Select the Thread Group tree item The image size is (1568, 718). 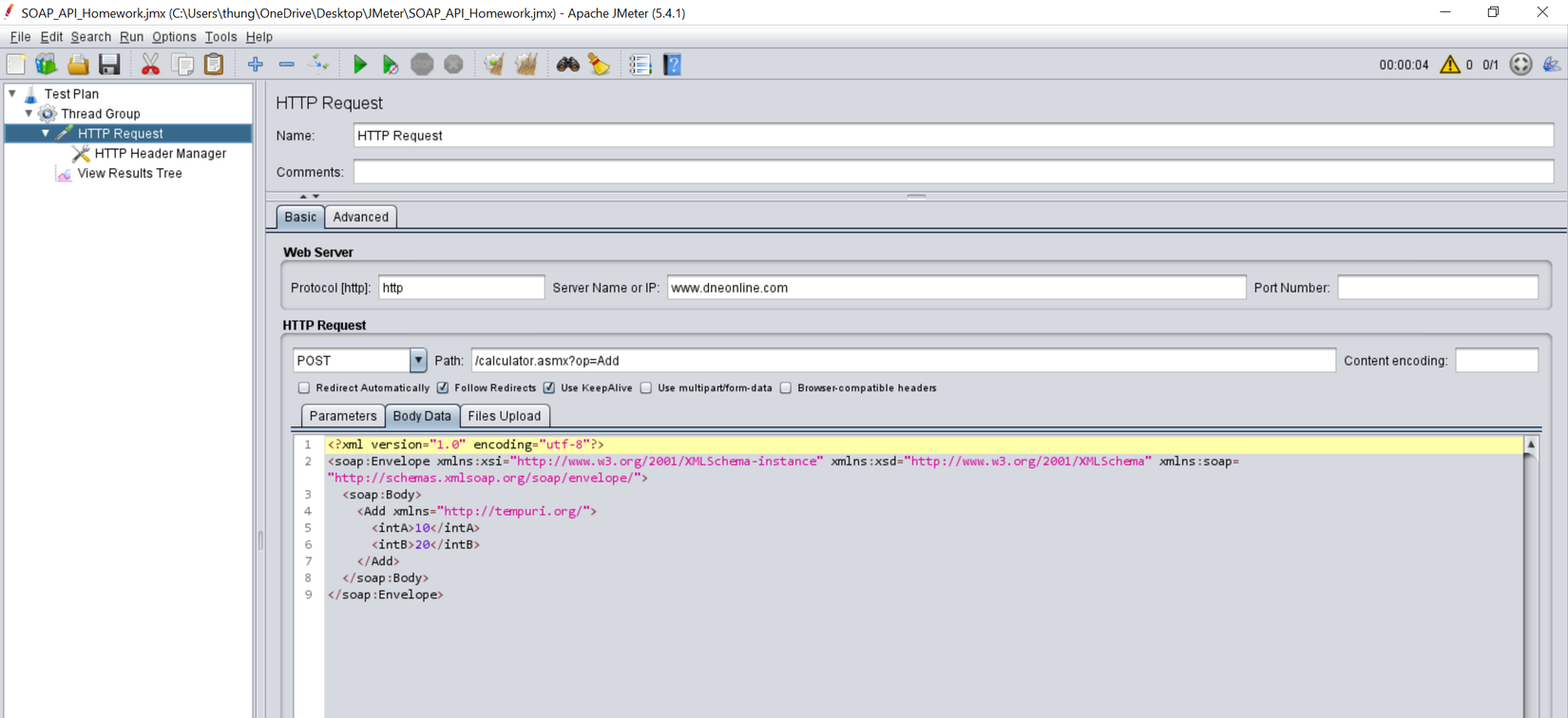point(101,114)
